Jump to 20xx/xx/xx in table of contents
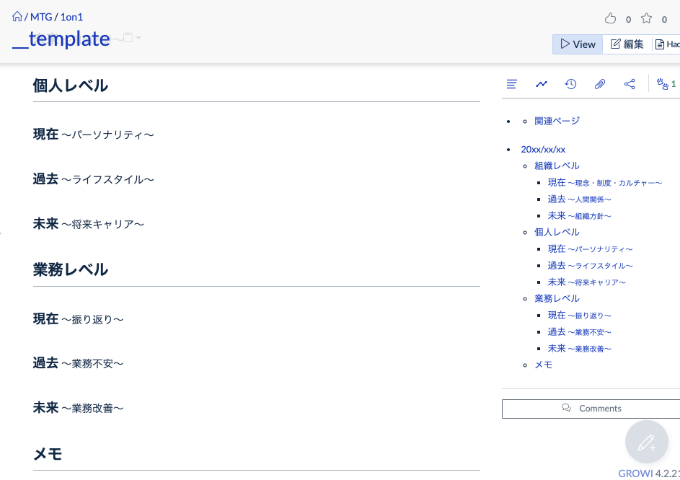Image resolution: width=680 pixels, height=480 pixels. (543, 149)
